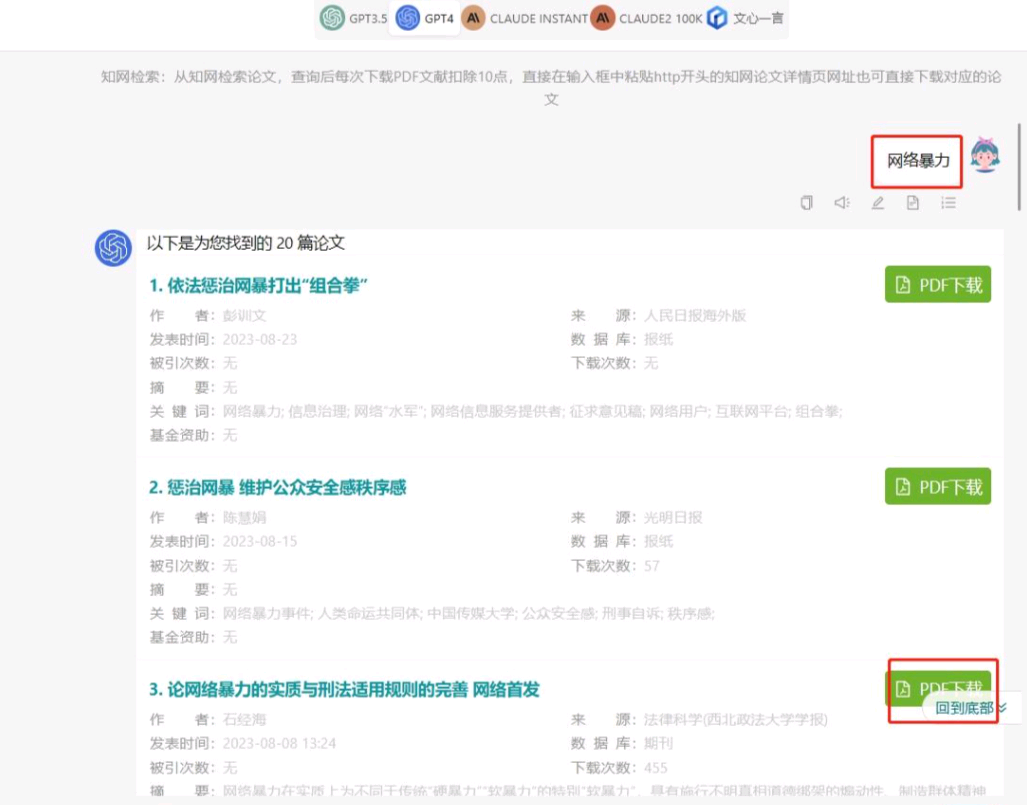This screenshot has width=1027, height=805.
Task: Click publication time 2023-08-08 13:24
Action: pos(279,743)
